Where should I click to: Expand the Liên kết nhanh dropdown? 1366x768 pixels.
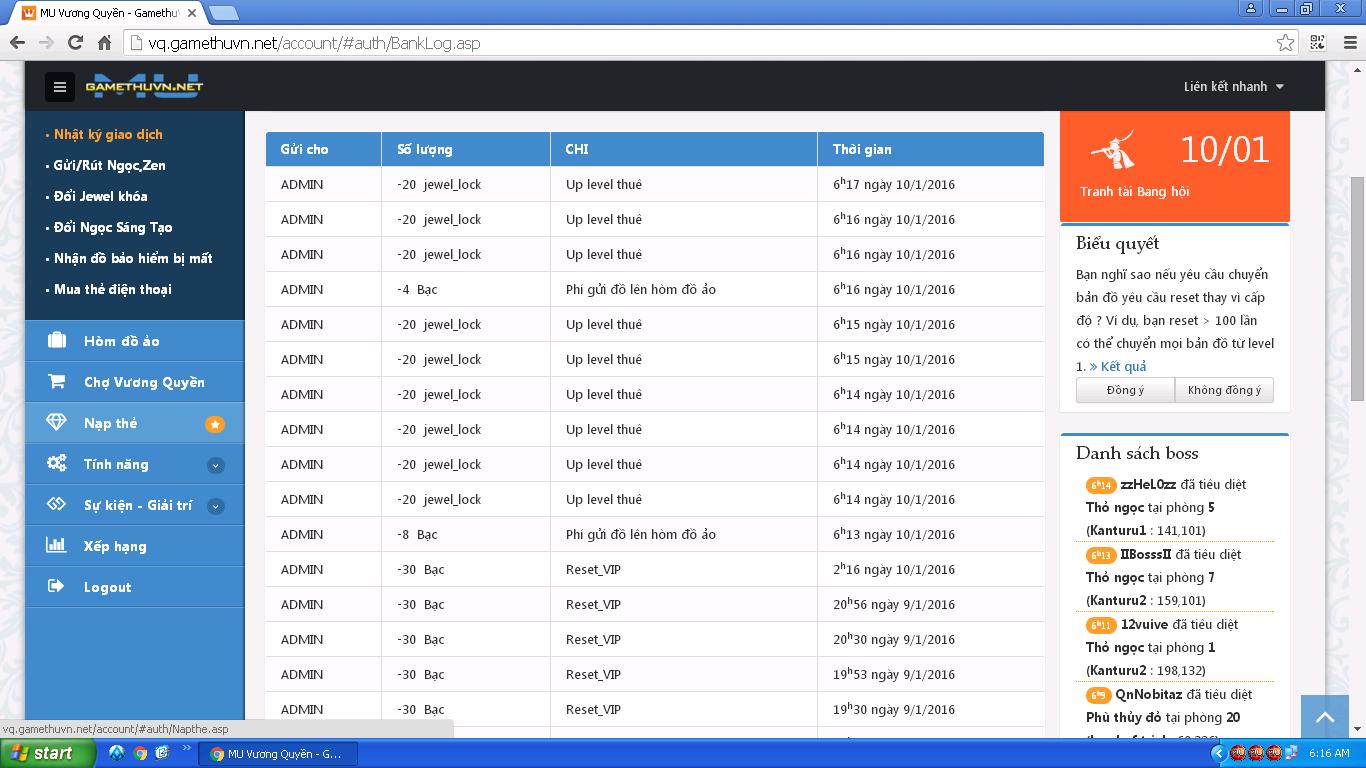tap(1233, 87)
